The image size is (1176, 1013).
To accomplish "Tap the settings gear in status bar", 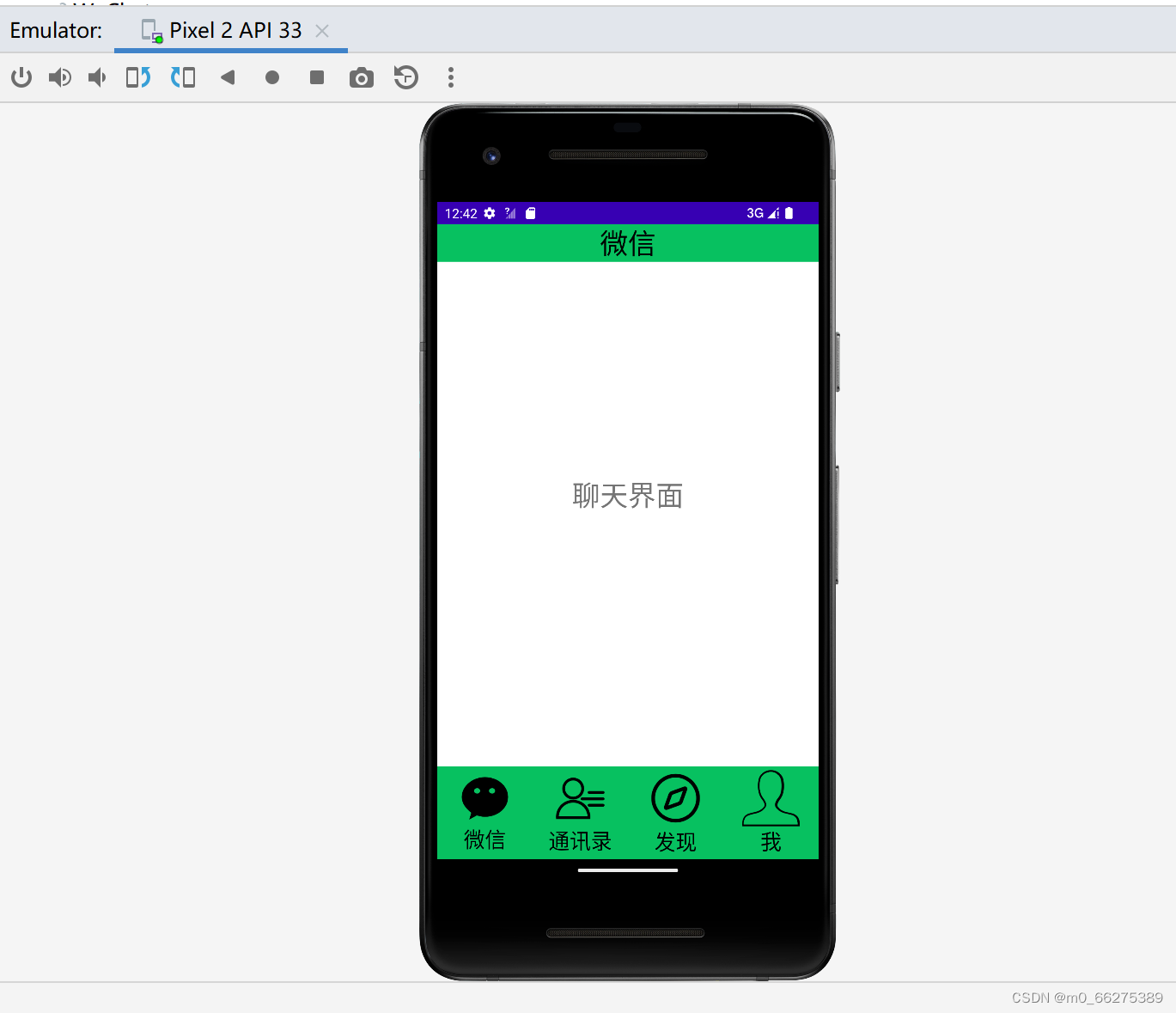I will [490, 213].
